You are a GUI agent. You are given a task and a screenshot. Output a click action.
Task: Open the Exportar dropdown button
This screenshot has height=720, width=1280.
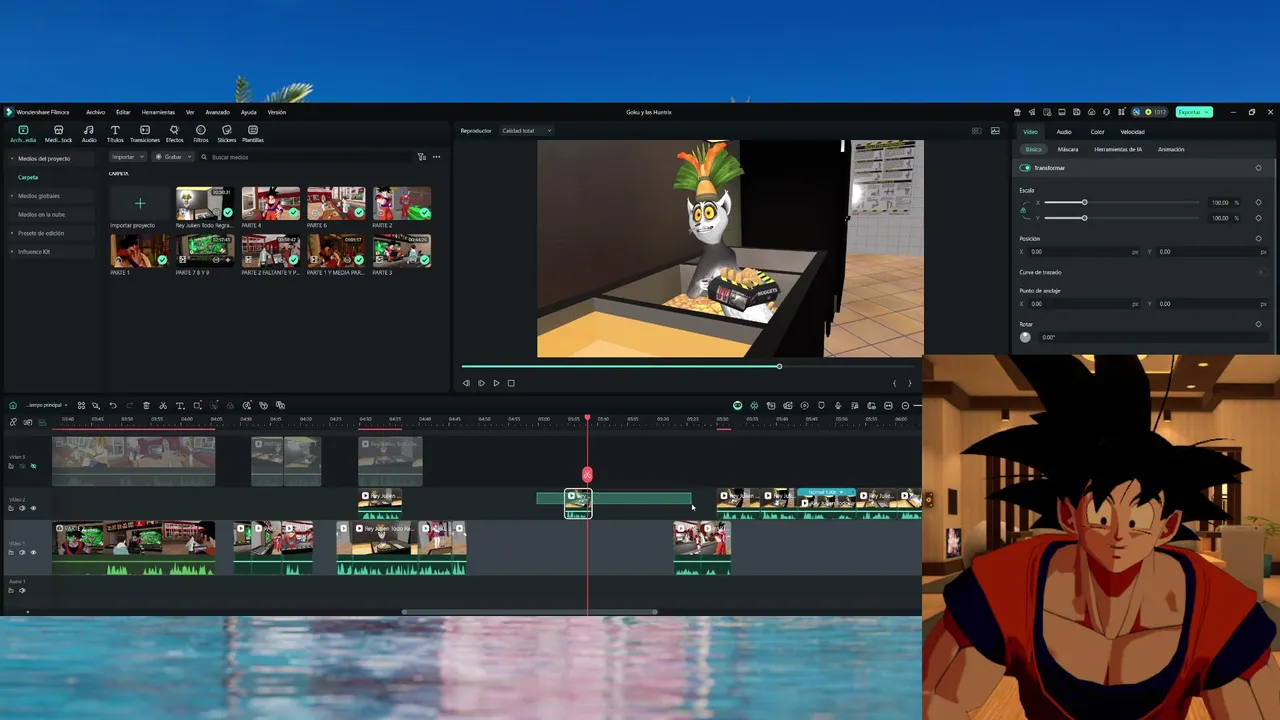pos(1194,112)
